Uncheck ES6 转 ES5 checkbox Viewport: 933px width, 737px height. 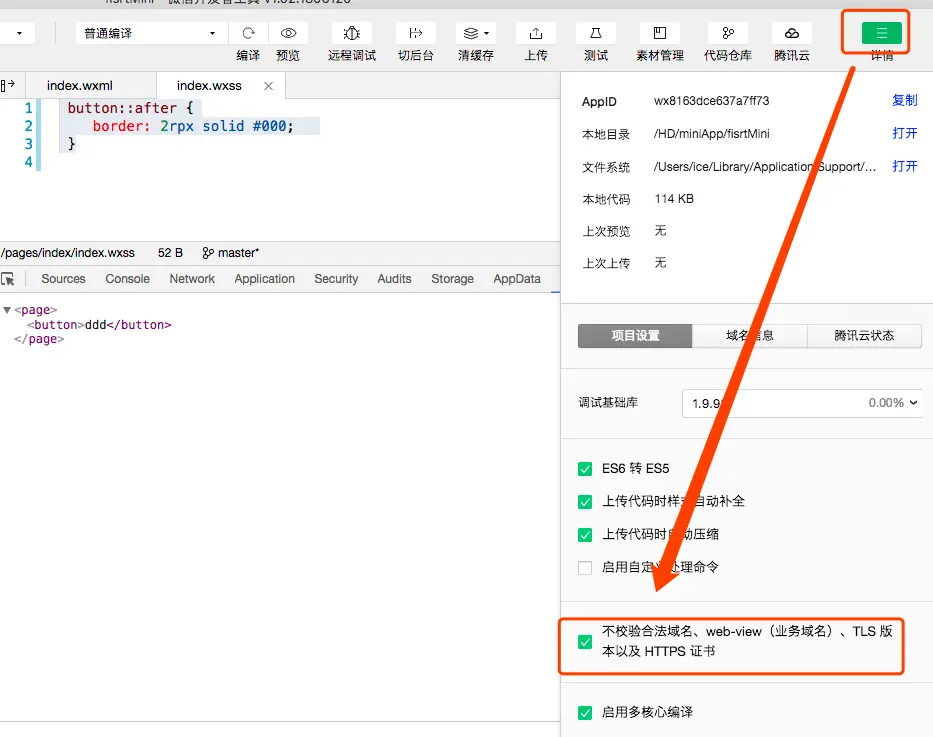point(585,469)
